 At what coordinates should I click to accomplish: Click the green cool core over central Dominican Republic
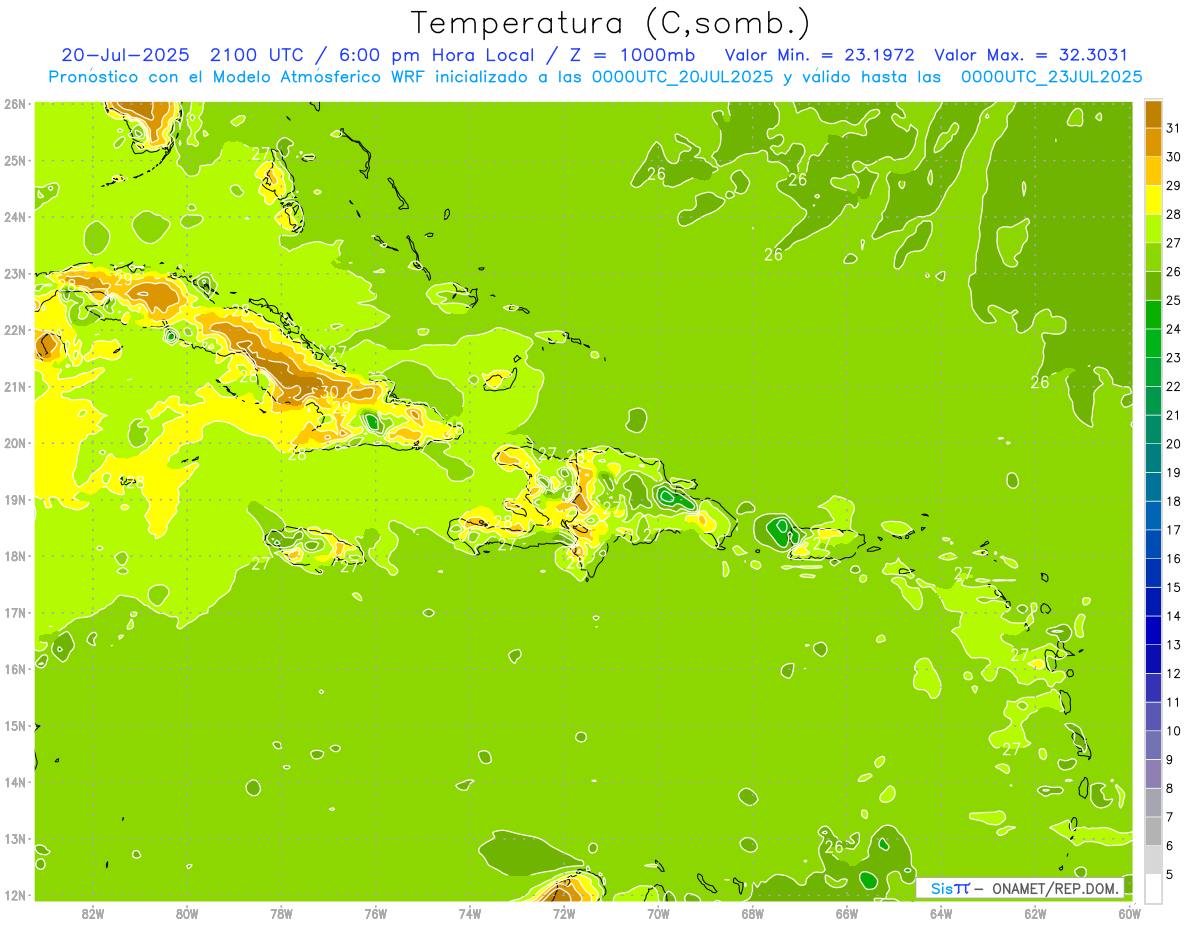tap(676, 497)
